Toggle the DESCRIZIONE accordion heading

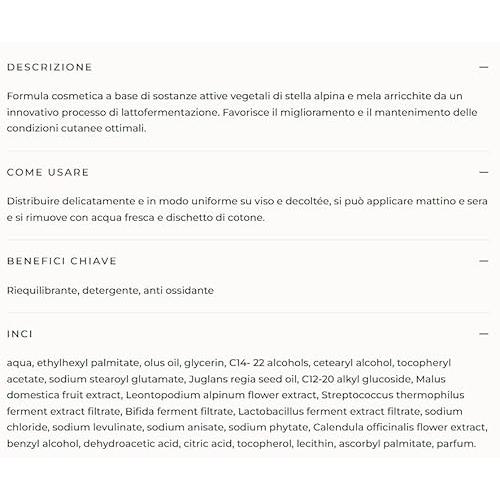tap(49, 67)
